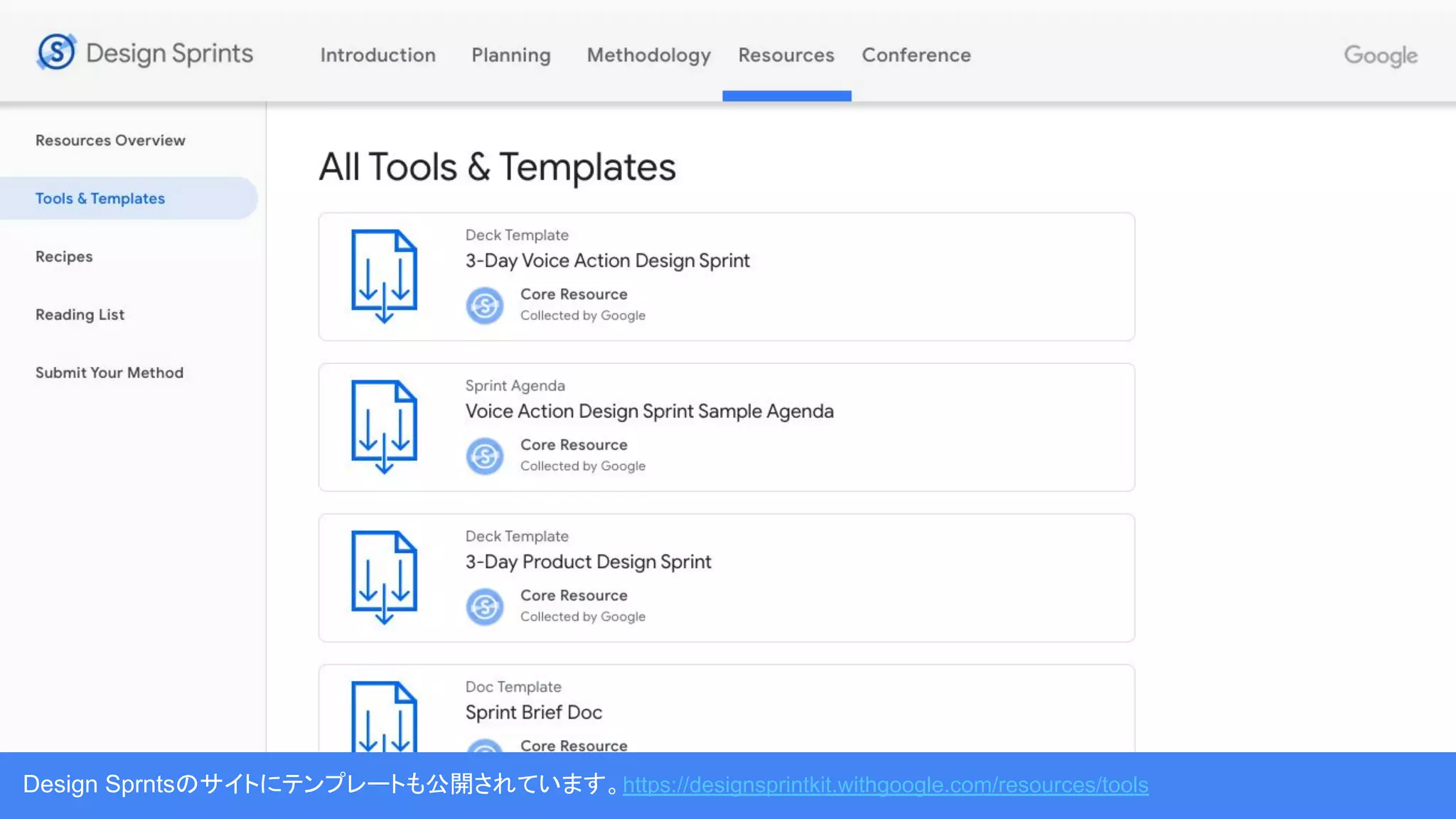The width and height of the screenshot is (1456, 819).
Task: Open 3-Day Product Design Sprint title
Action: (588, 562)
